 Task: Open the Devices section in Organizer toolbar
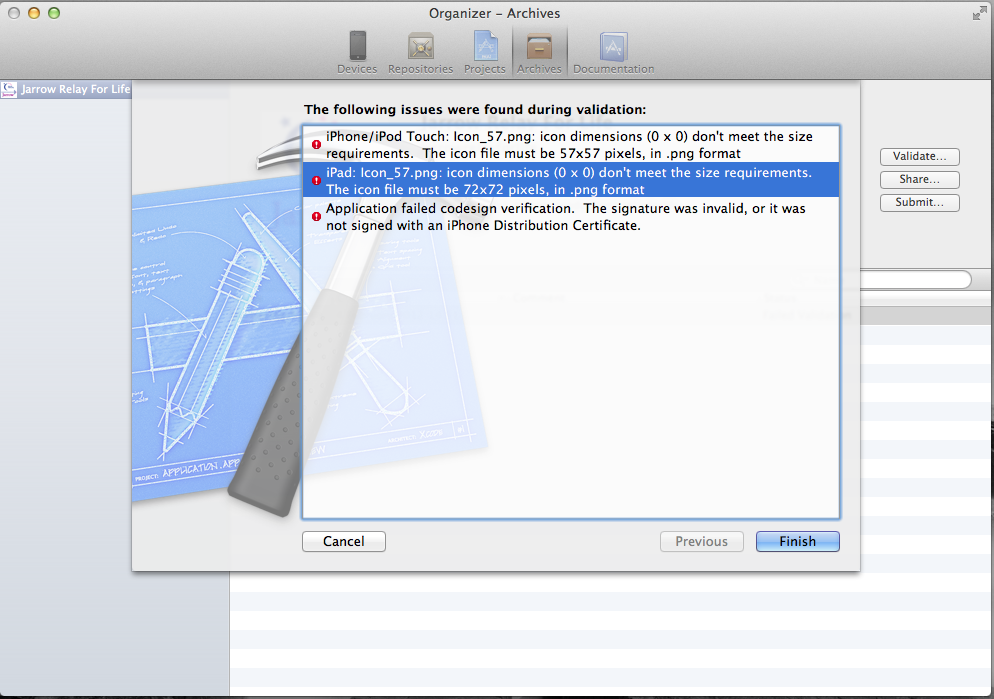(x=357, y=53)
